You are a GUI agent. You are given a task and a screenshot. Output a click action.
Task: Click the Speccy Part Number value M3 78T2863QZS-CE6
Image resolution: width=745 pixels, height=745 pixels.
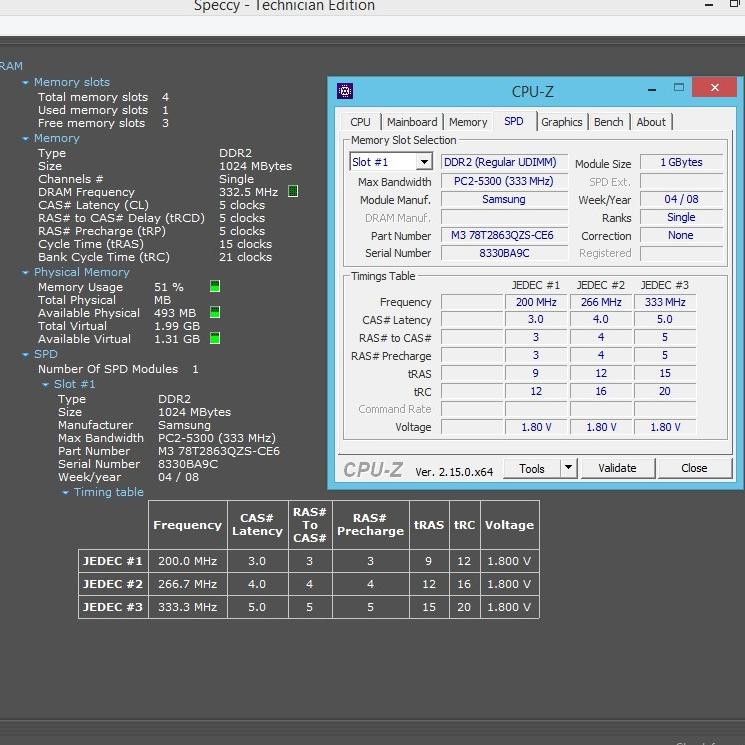coord(219,451)
